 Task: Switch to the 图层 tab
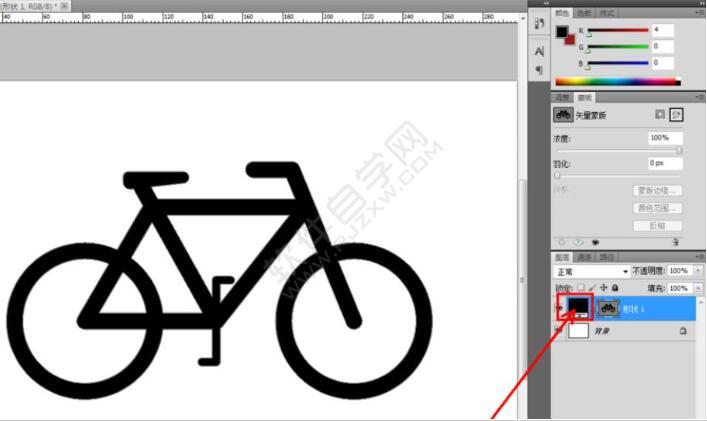point(562,257)
